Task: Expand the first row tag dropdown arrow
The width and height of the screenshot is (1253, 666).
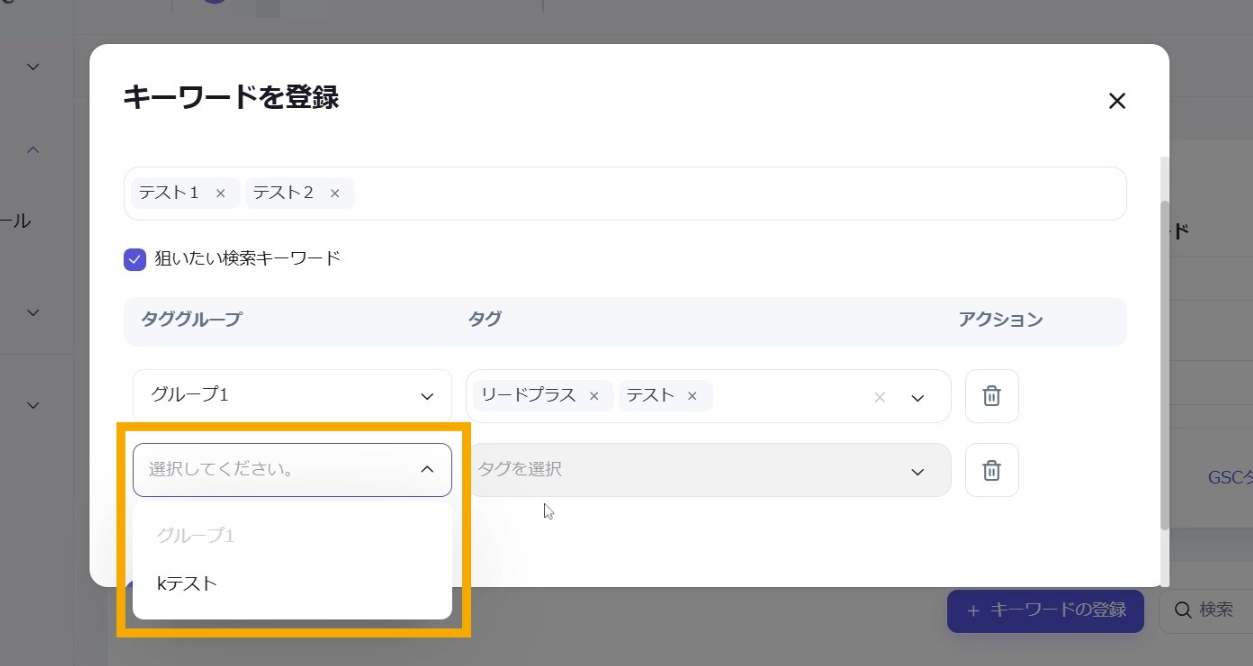Action: 918,397
